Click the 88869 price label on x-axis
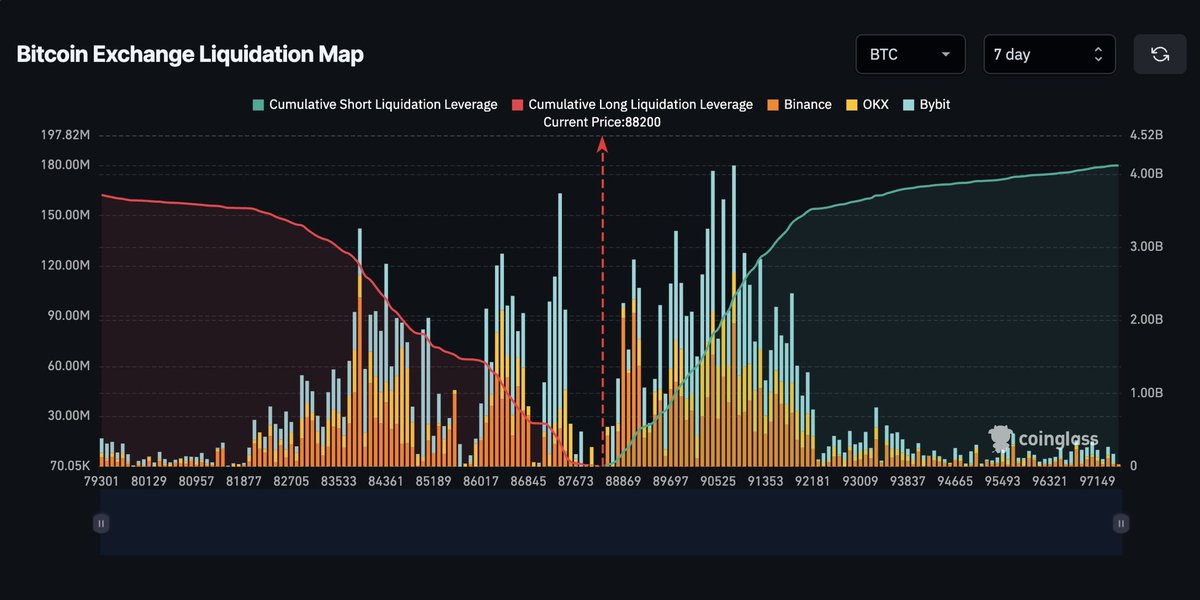 pos(624,481)
